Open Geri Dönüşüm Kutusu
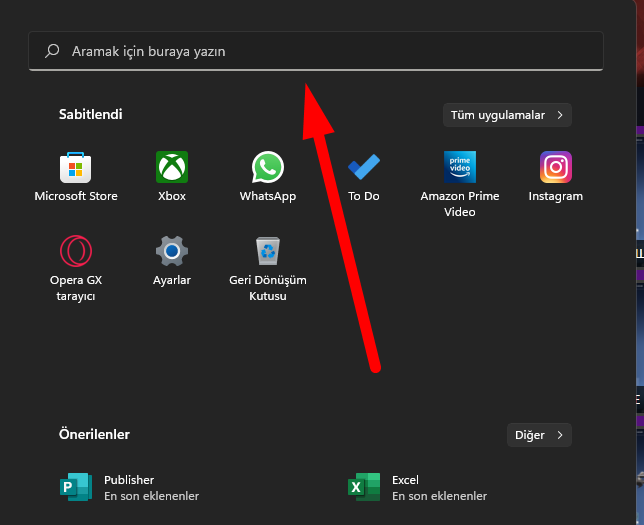This screenshot has height=525, width=644. (x=268, y=268)
